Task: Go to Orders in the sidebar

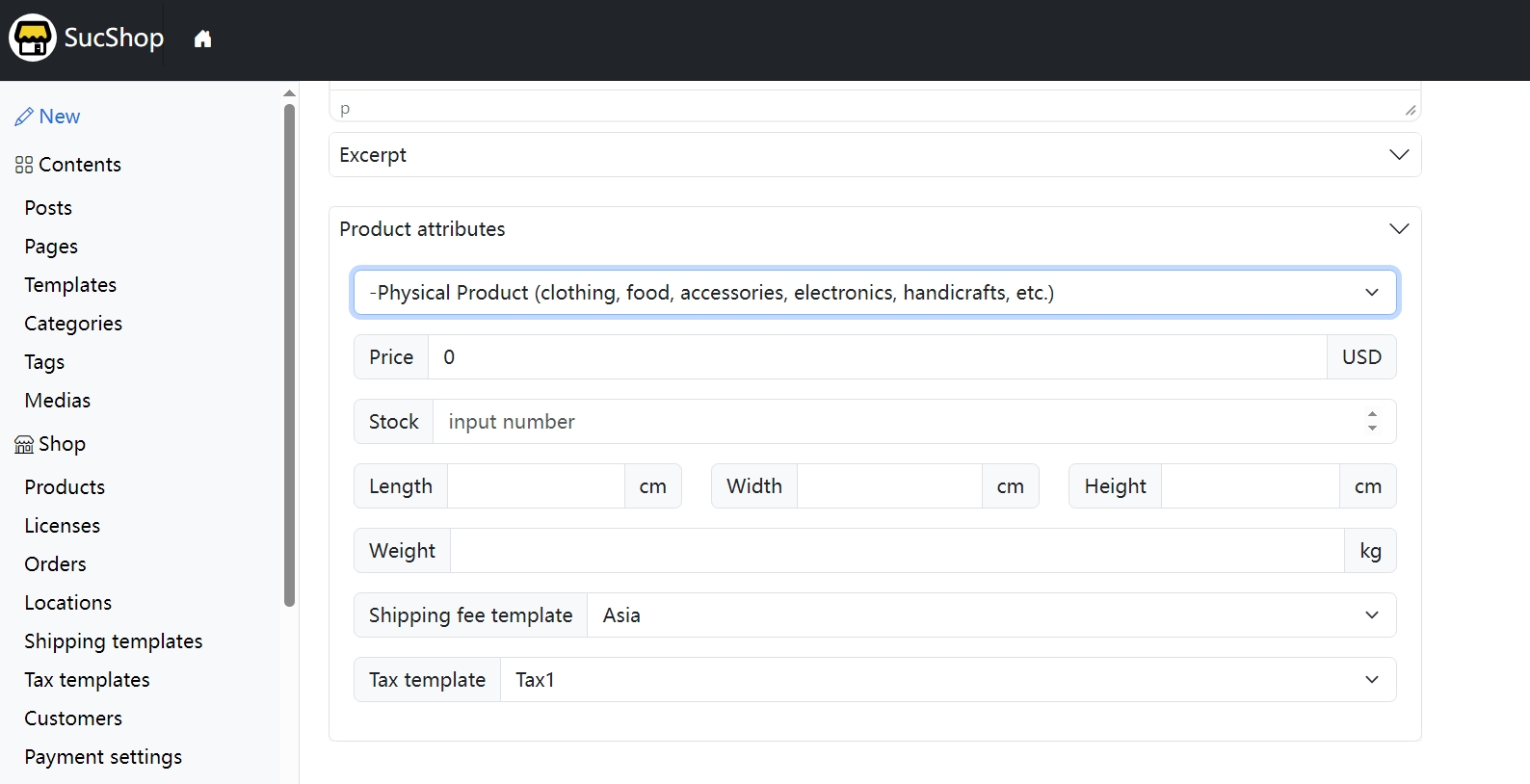Action: coord(55,564)
